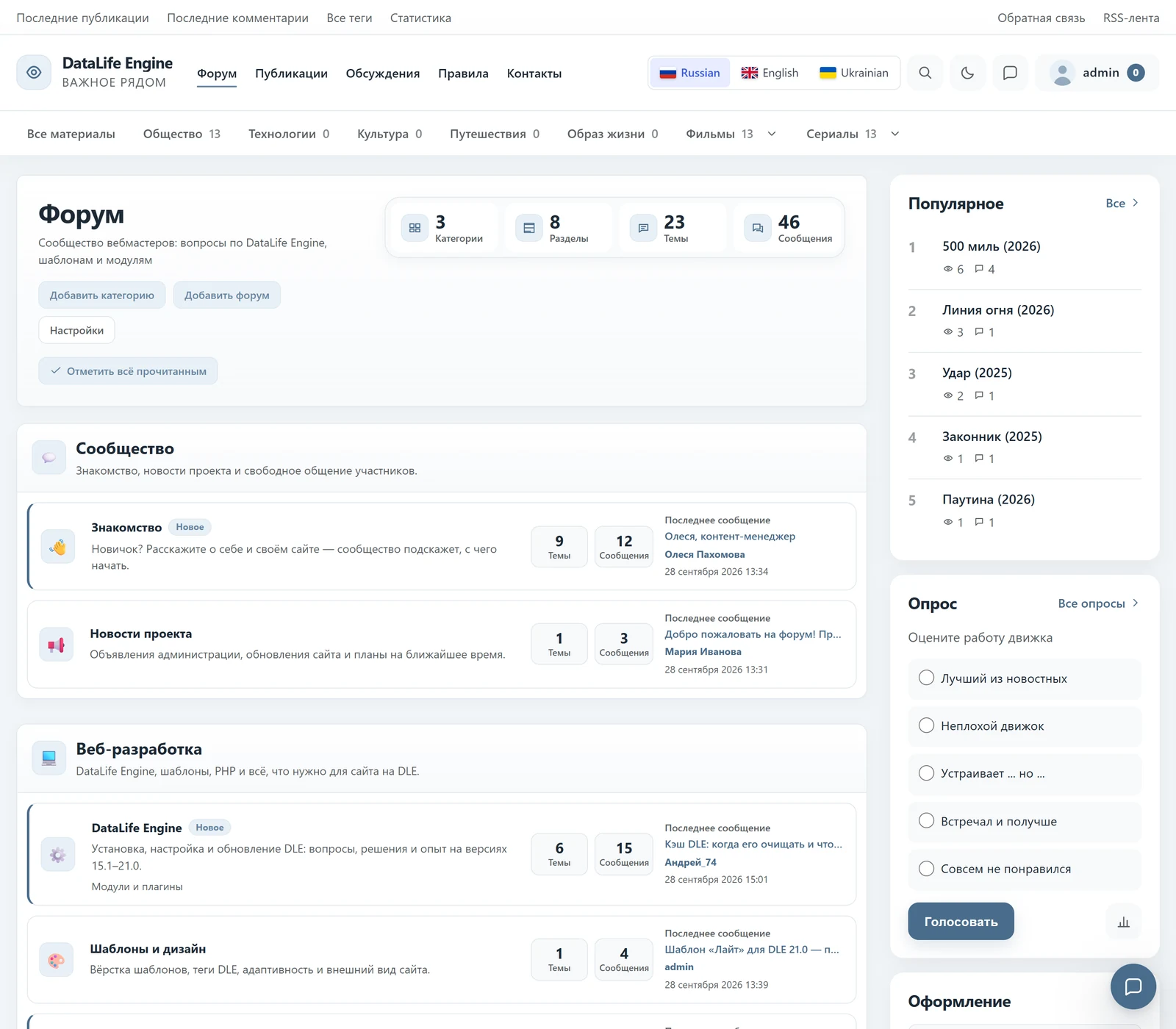Select poll option Устраивает ... но ...
Screen dimensions: 1176x1029
click(1025, 773)
